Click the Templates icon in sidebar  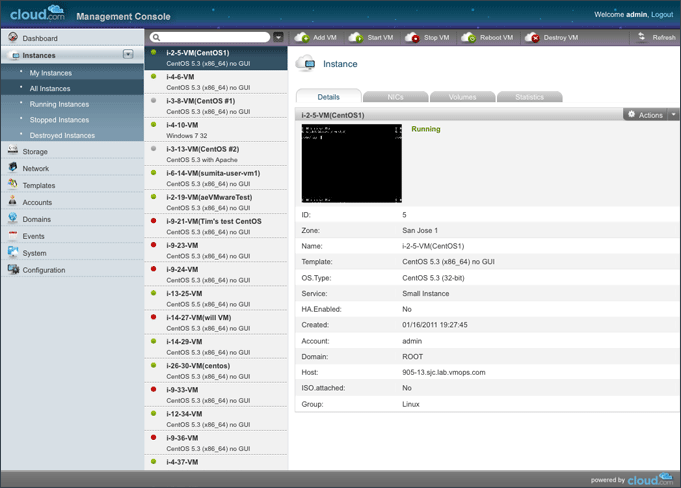13,184
